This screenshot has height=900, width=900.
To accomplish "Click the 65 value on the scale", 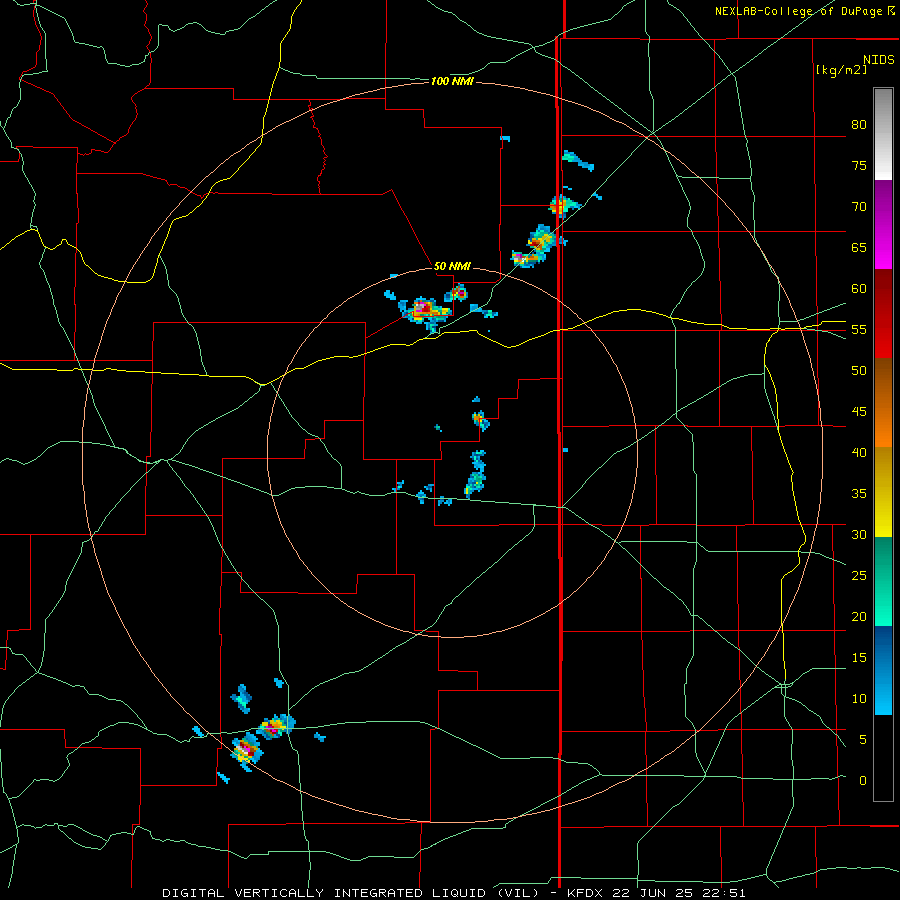I will [x=859, y=247].
